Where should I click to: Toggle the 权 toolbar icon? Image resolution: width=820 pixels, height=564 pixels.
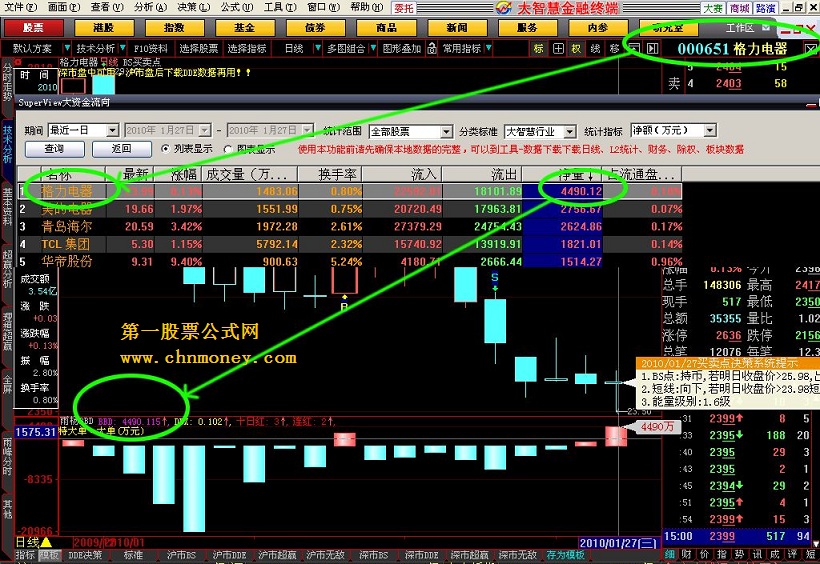(x=576, y=49)
